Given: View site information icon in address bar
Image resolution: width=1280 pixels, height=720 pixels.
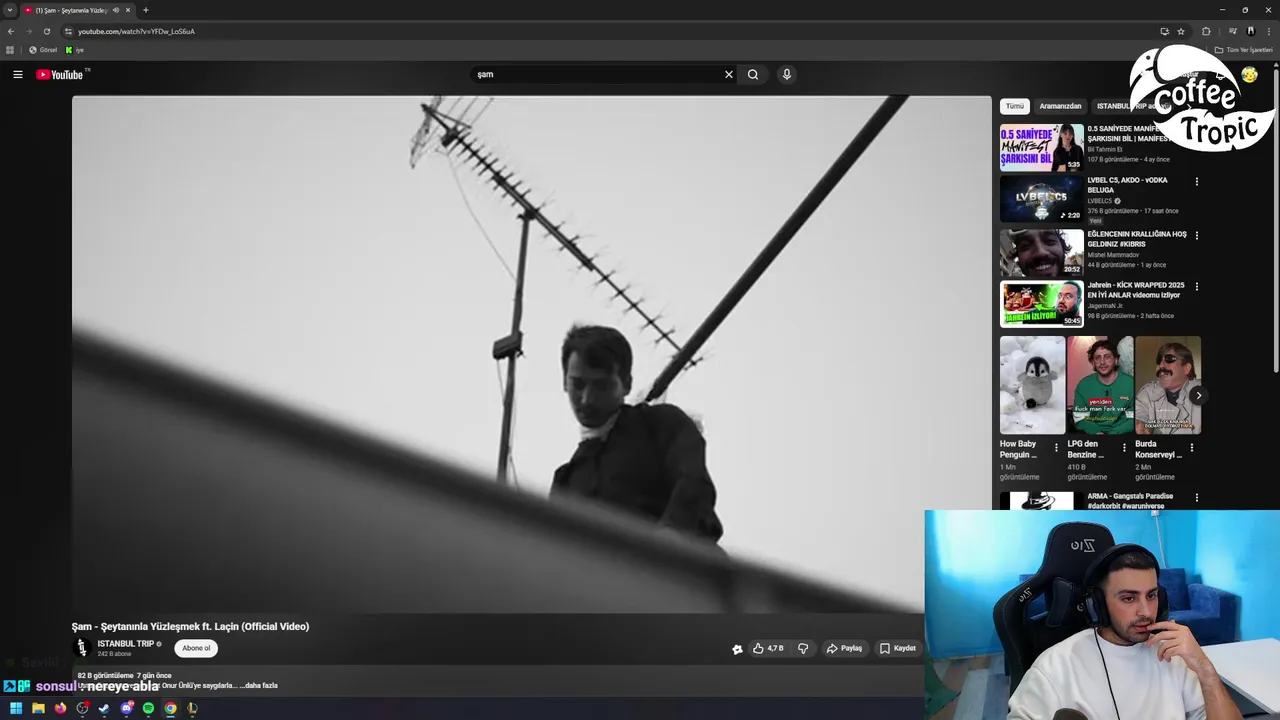Looking at the screenshot, I should tap(68, 31).
